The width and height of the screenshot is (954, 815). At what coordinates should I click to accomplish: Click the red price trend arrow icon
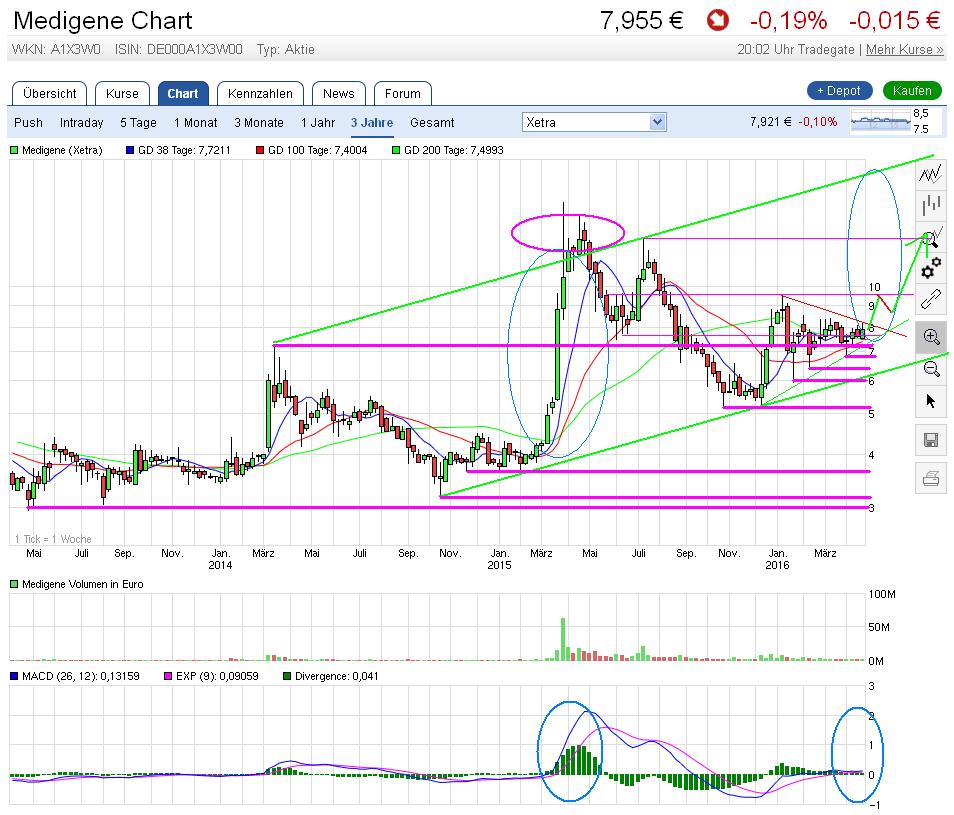(x=718, y=21)
